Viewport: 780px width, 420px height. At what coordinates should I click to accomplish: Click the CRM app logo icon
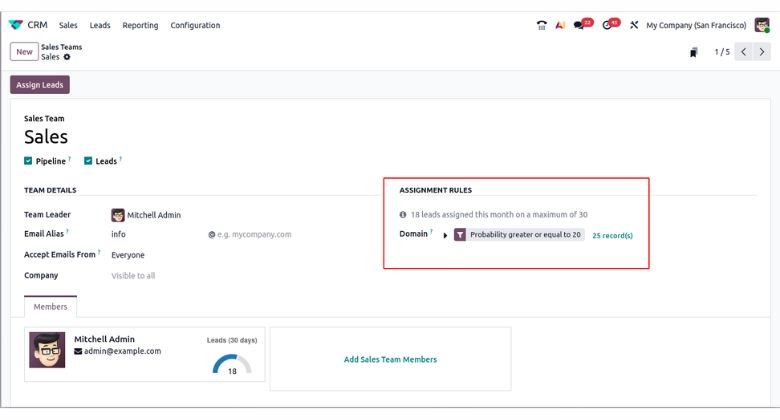[15, 25]
